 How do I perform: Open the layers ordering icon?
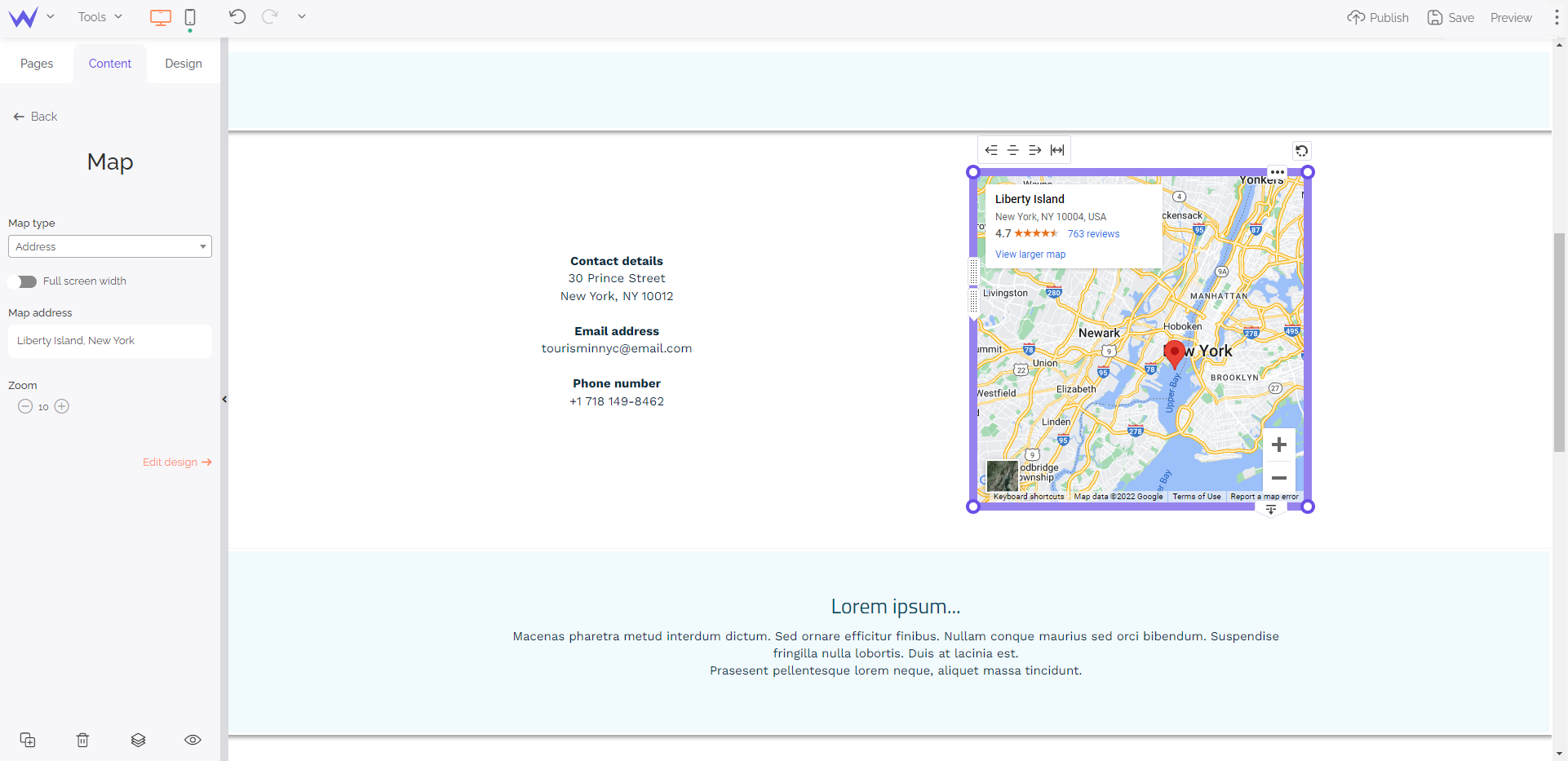[x=138, y=740]
